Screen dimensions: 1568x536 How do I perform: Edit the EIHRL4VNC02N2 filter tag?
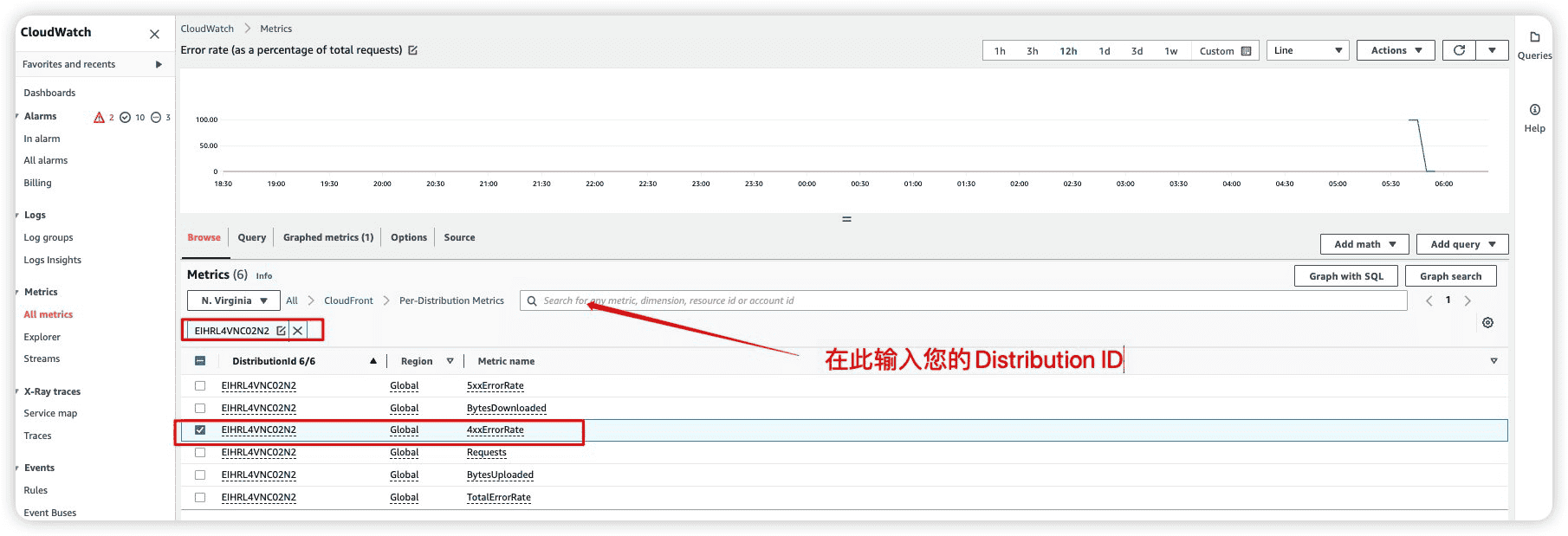(x=281, y=331)
